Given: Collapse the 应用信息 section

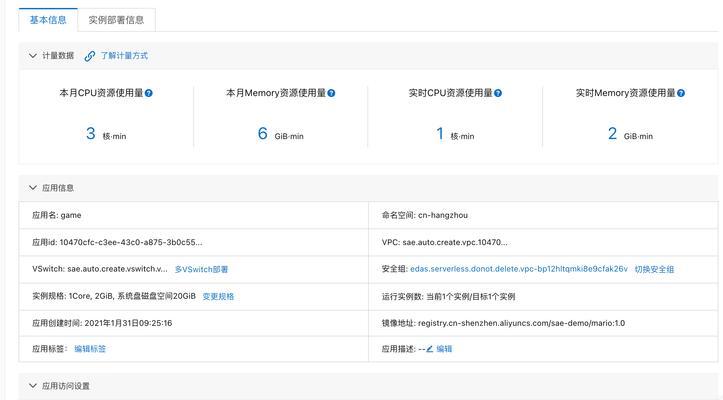Looking at the screenshot, I should click(x=33, y=188).
